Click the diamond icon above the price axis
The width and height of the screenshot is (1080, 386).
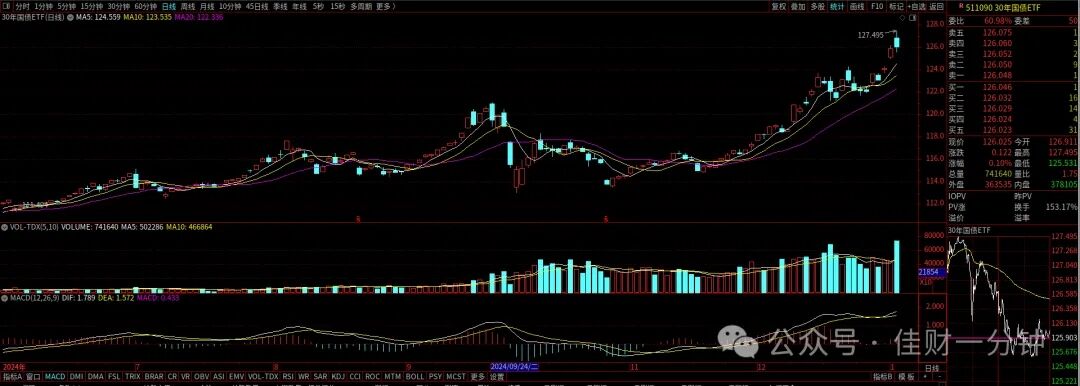[902, 18]
